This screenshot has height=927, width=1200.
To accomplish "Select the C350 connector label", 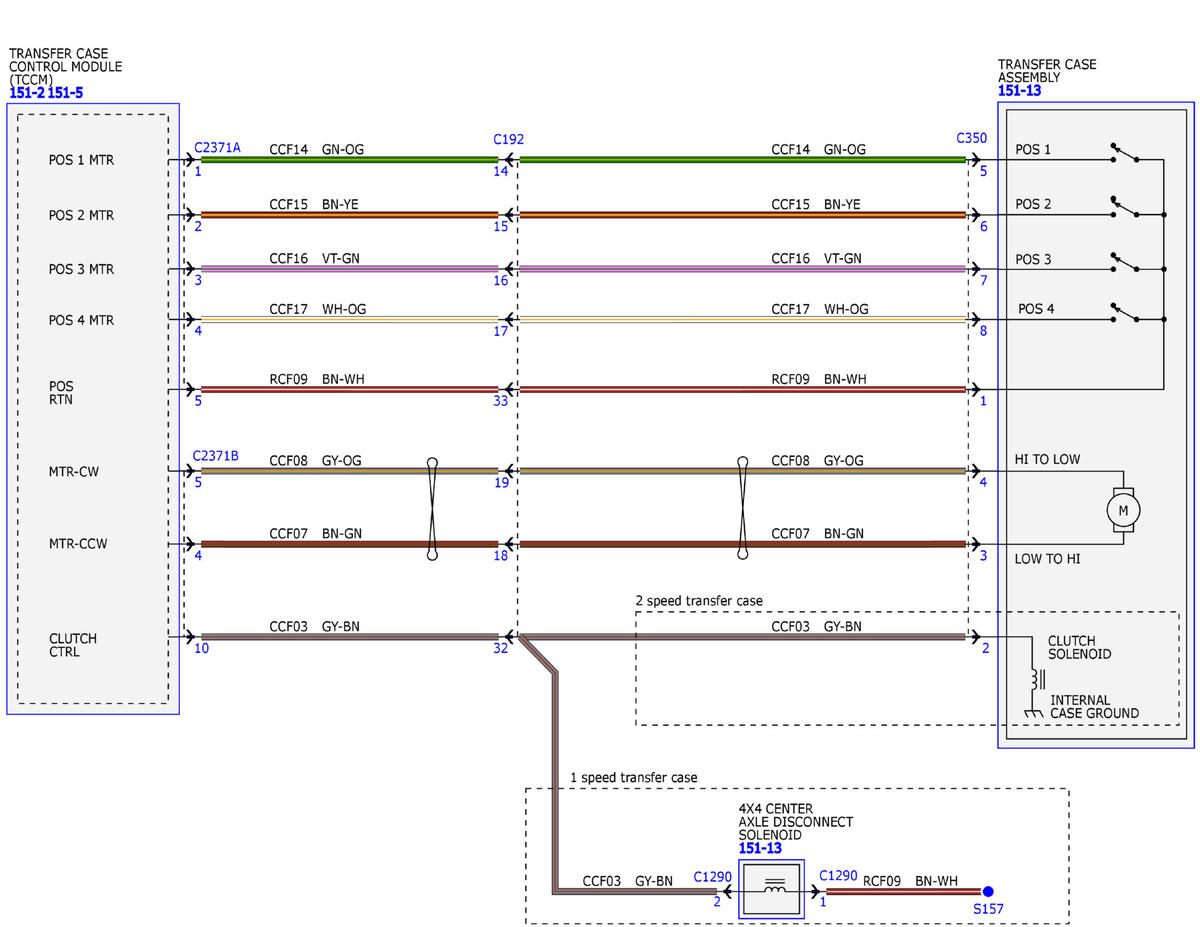I will coord(972,138).
